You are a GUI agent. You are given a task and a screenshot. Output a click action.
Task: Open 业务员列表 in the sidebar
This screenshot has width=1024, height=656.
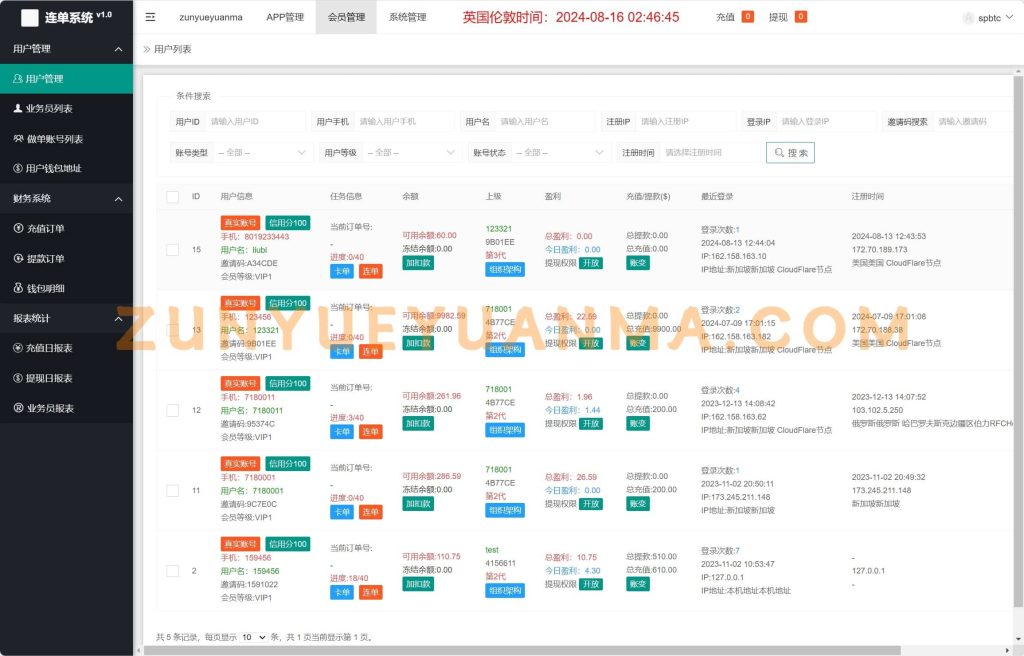[66, 108]
